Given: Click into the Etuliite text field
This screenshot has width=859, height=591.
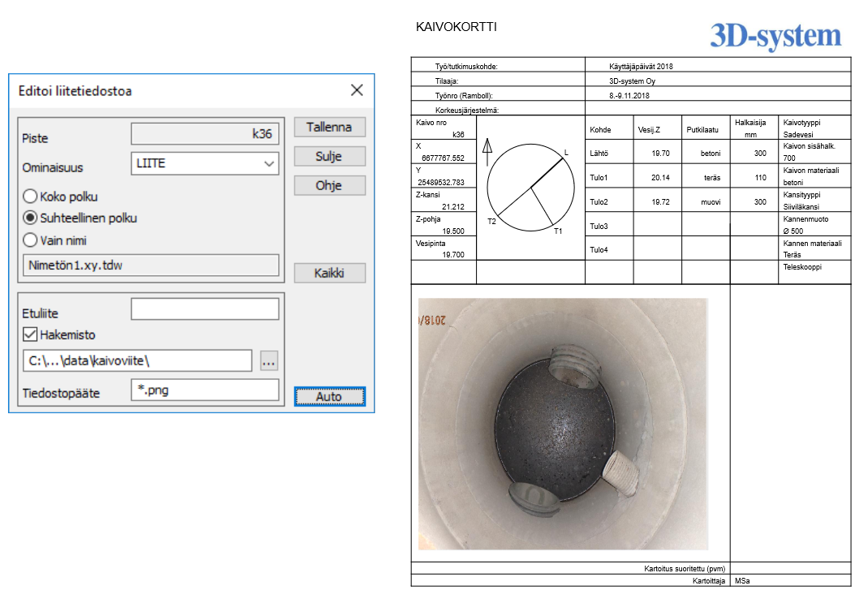Looking at the screenshot, I should pyautogui.click(x=205, y=310).
